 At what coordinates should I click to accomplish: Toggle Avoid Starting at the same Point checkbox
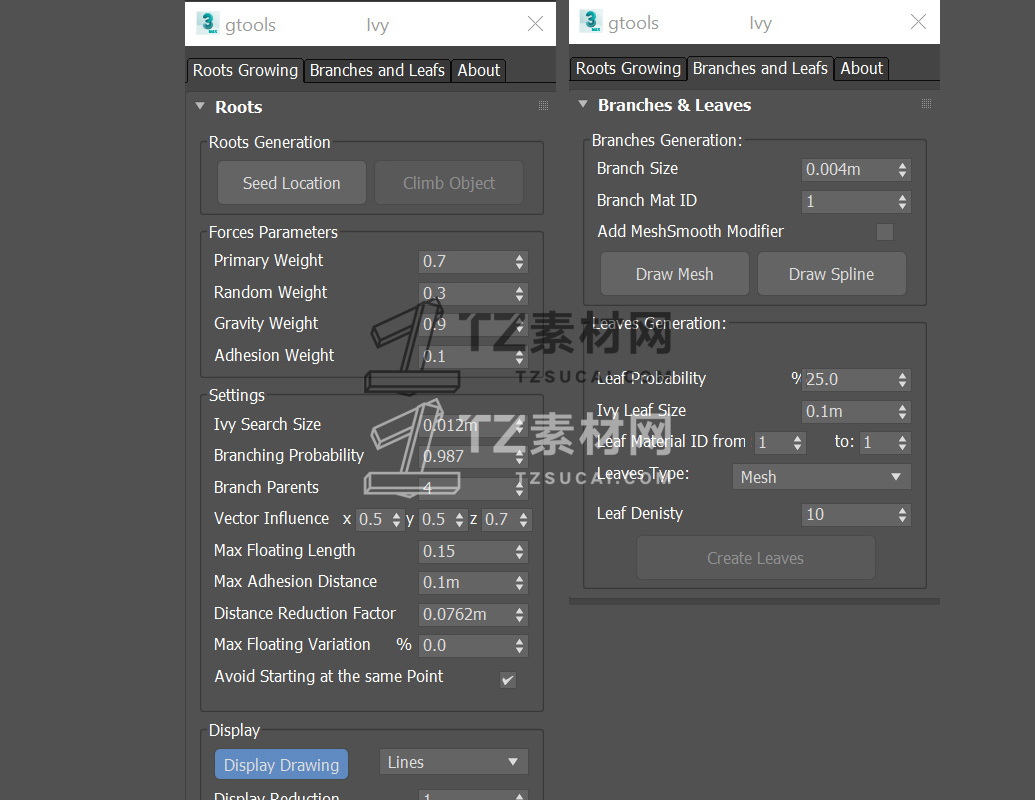508,679
